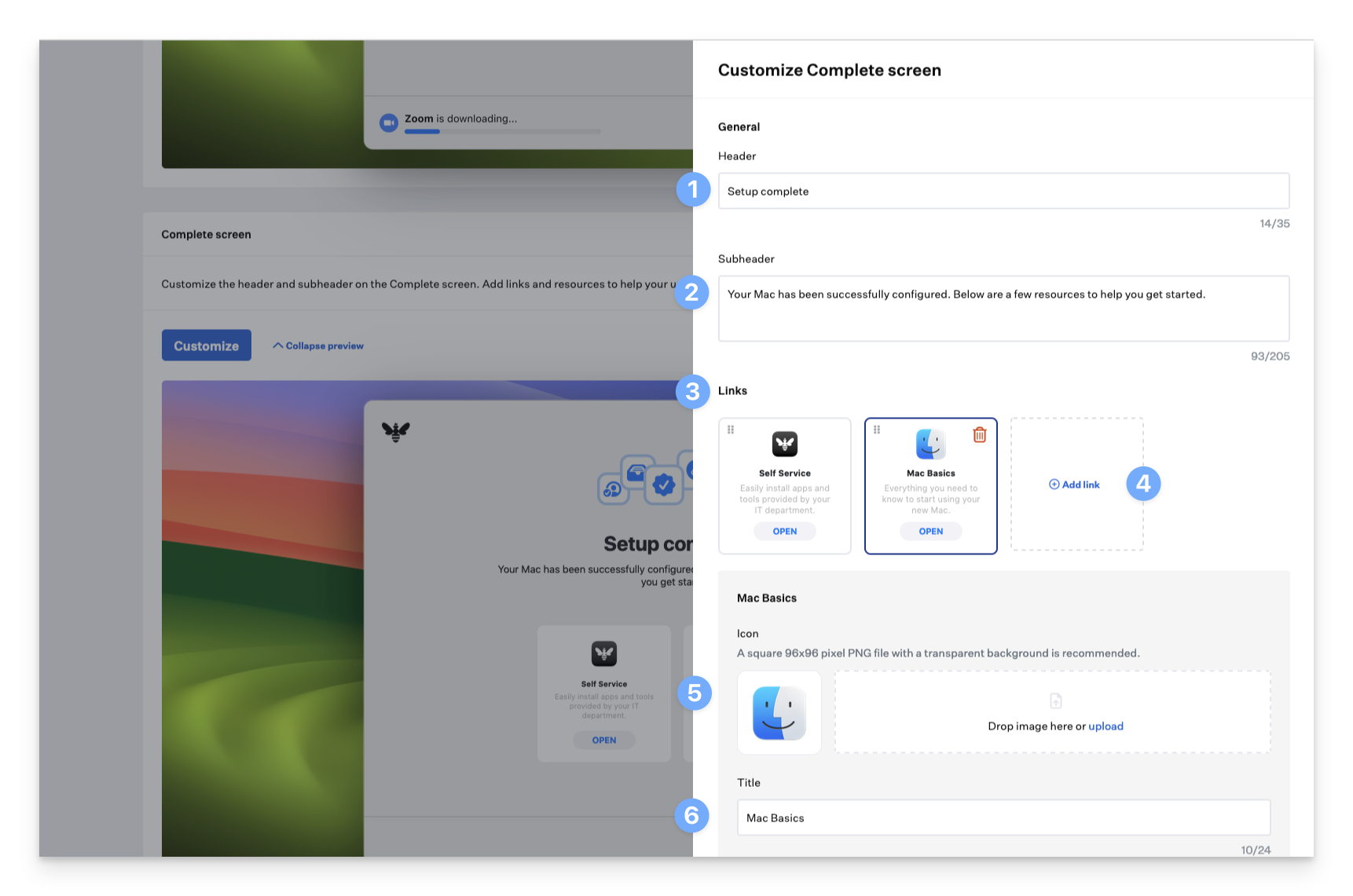Click the Customize button

coord(207,346)
